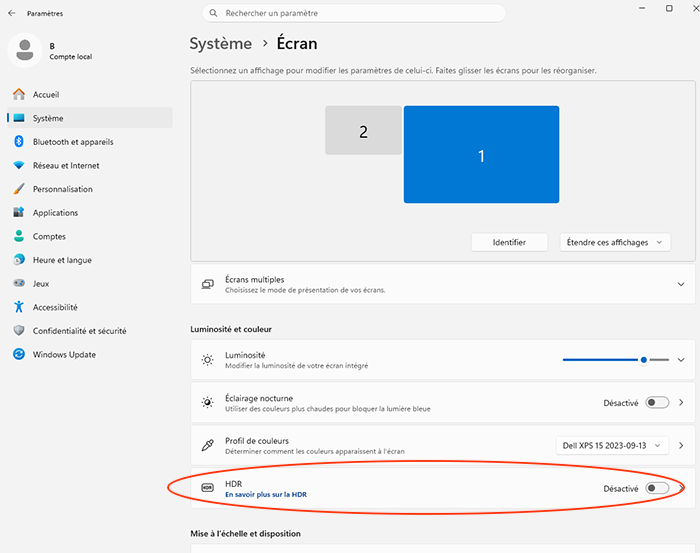Click the Mise à l'échelle et disposition heading
The height and width of the screenshot is (553, 700).
tap(245, 533)
